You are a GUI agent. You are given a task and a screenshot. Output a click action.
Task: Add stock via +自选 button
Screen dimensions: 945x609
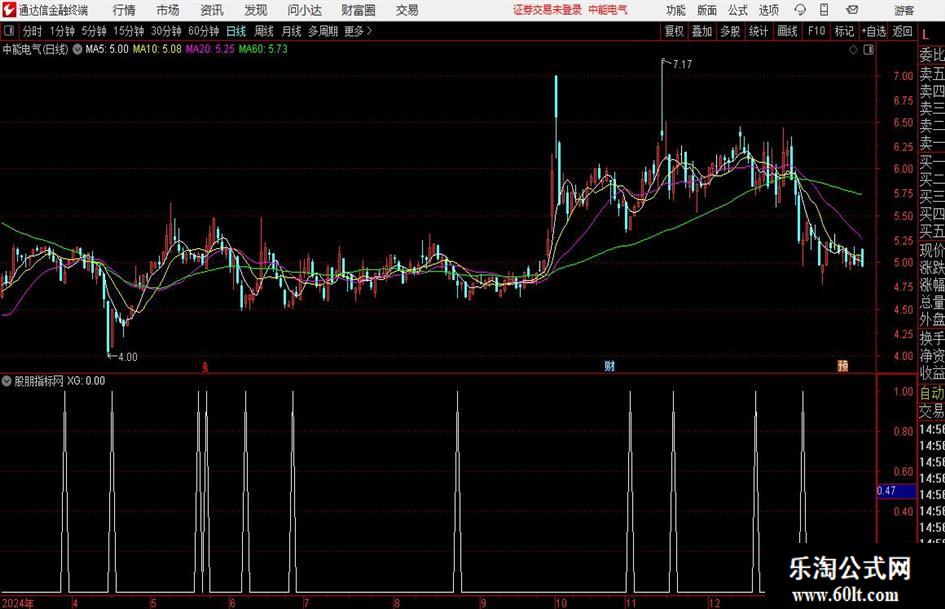click(x=874, y=31)
